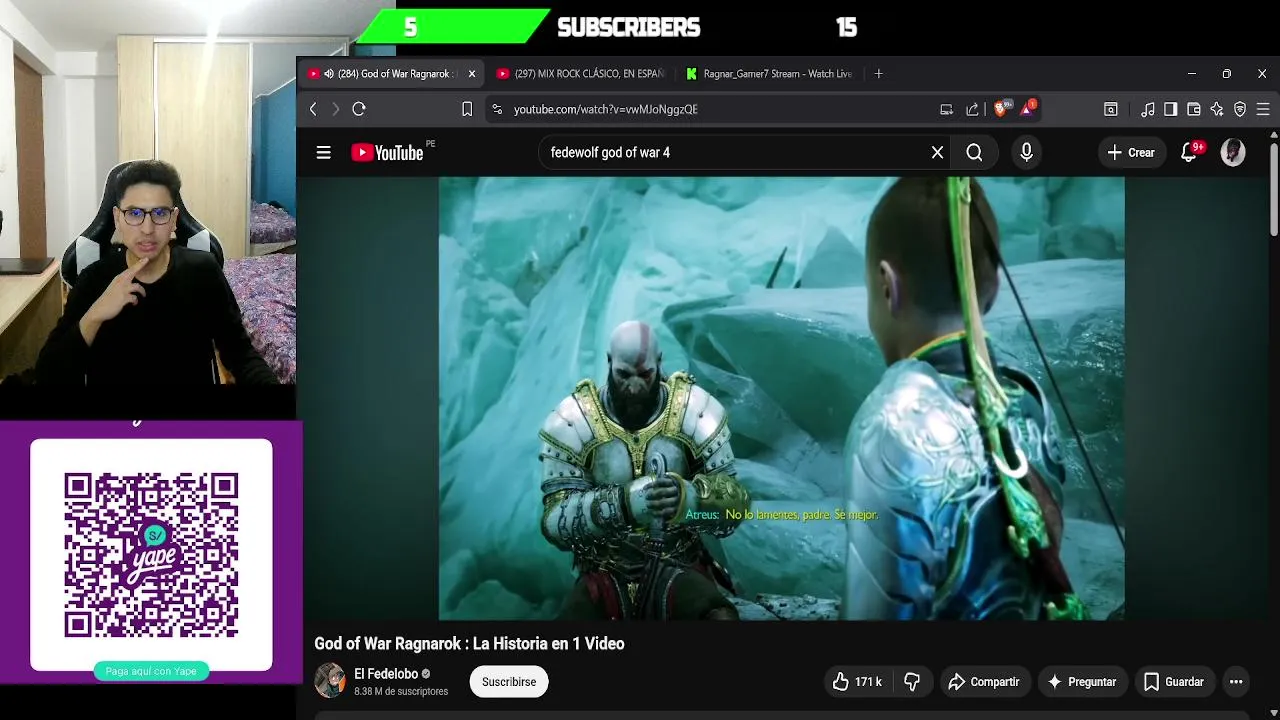Open more actions ellipsis under the video
Viewport: 1280px width, 720px height.
pos(1236,682)
